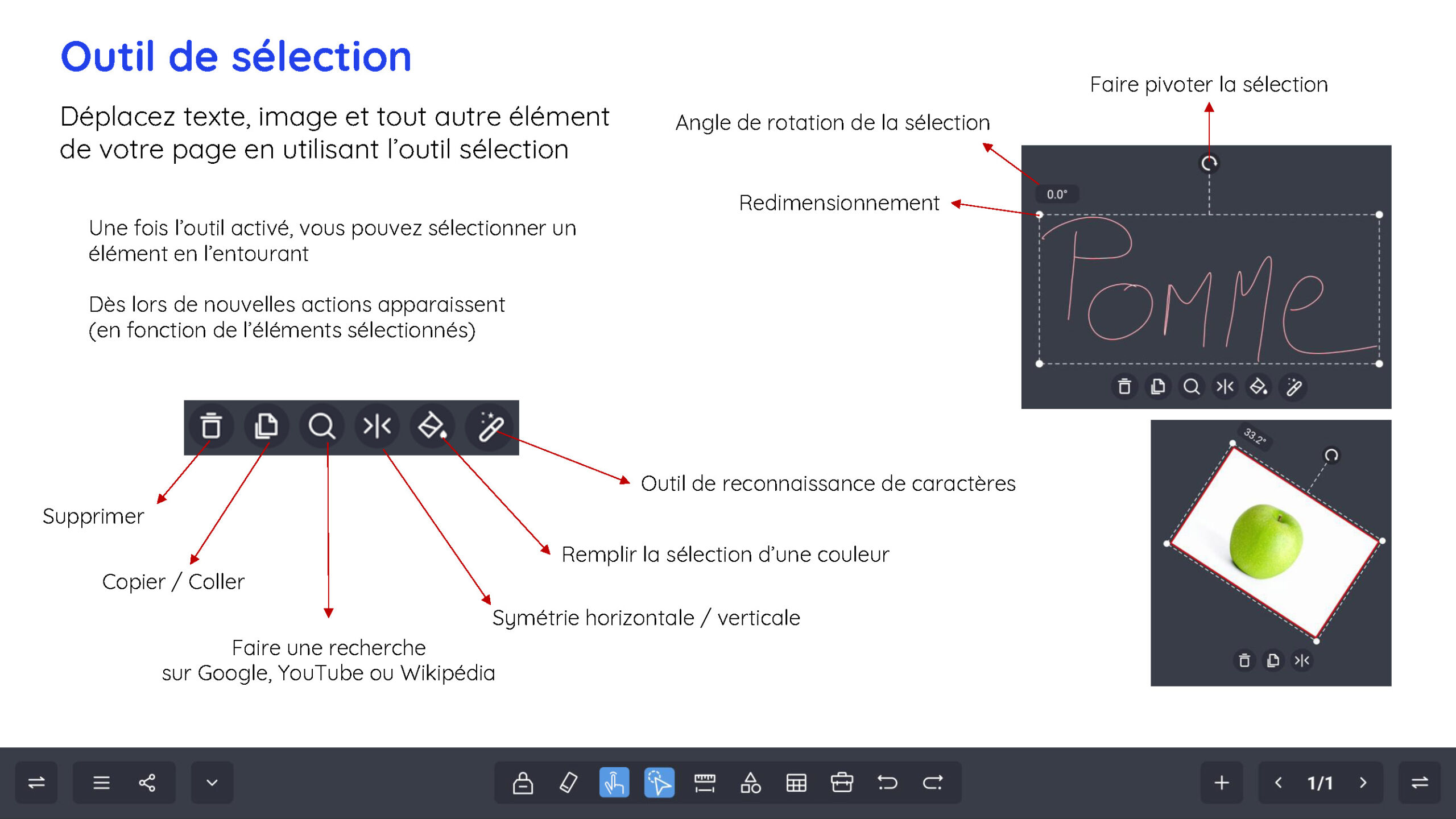Open the shapes tool
This screenshot has width=1456, height=819.
(x=750, y=783)
